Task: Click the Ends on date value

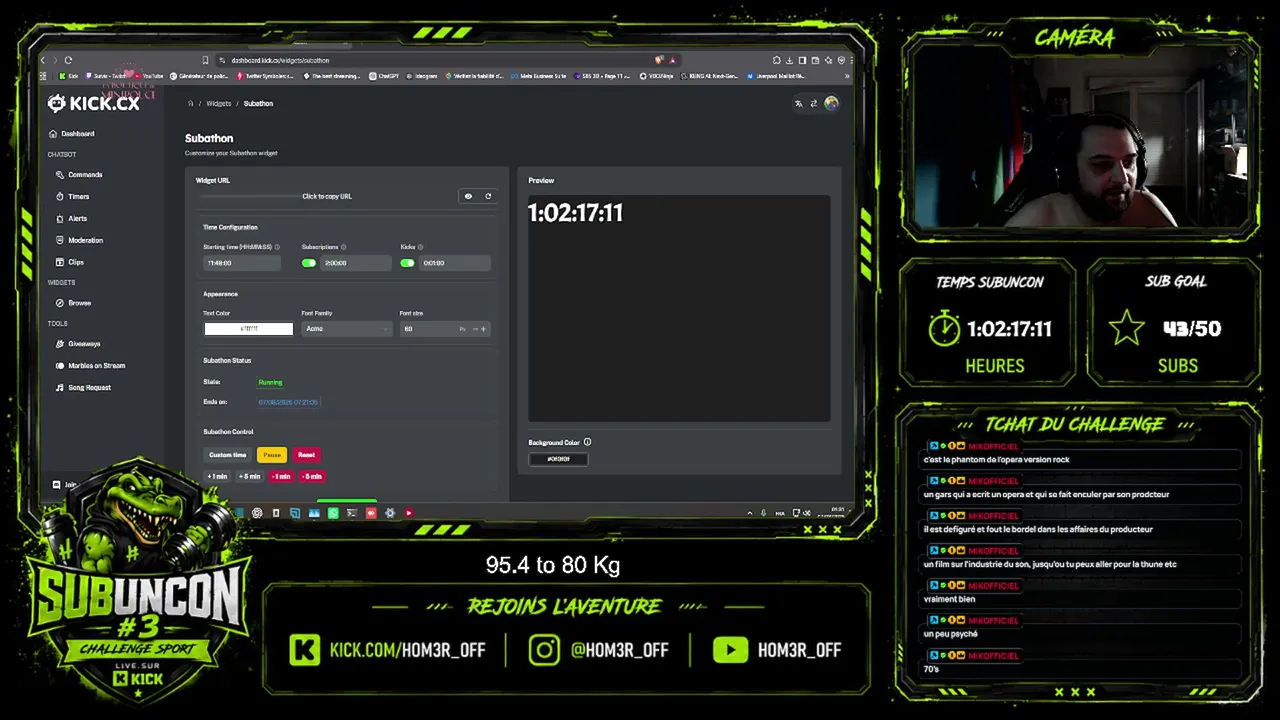Action: [x=288, y=402]
